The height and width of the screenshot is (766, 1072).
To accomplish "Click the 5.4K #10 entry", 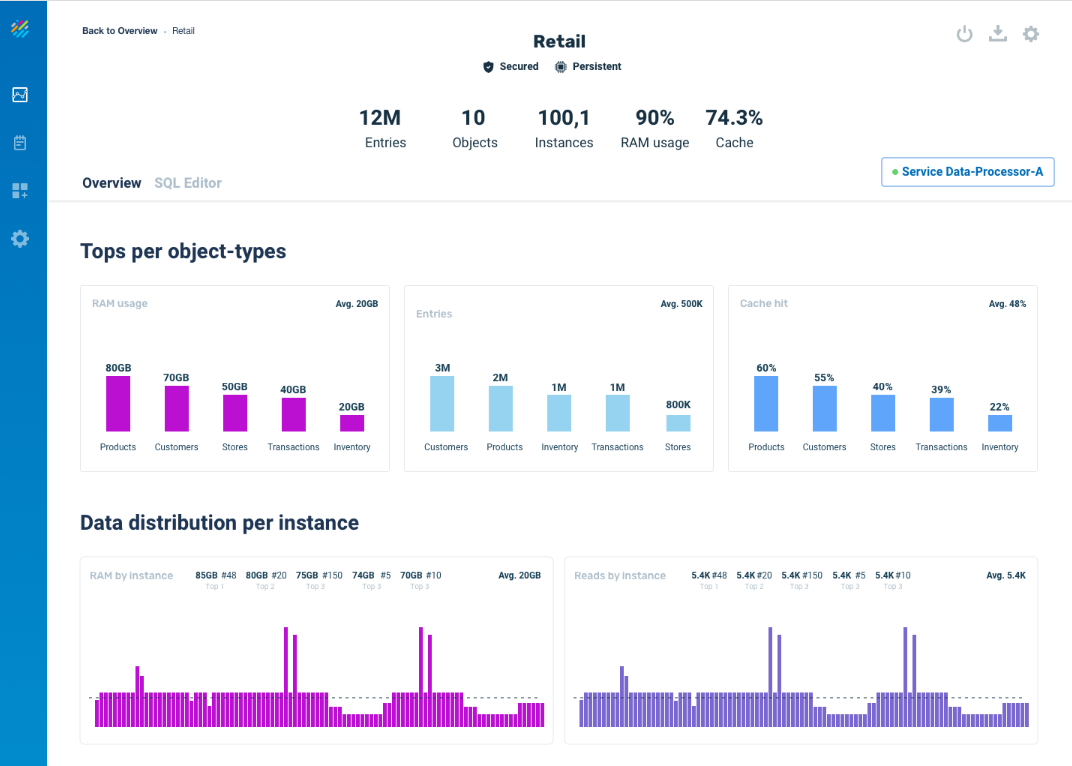I will click(x=893, y=580).
